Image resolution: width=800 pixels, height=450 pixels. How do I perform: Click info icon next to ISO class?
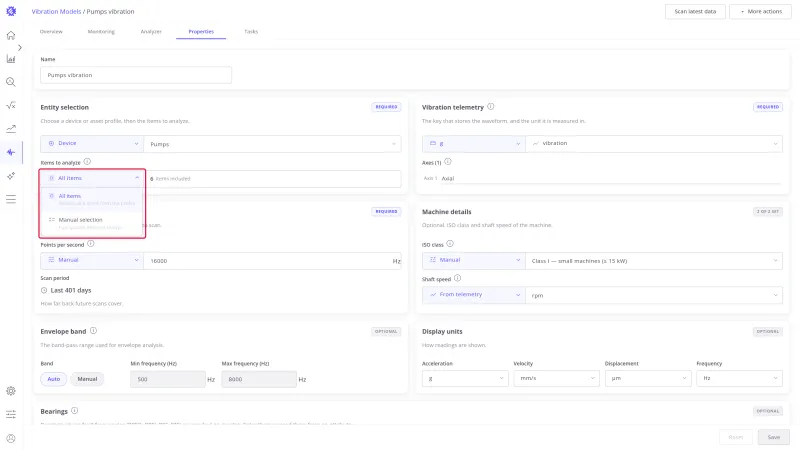click(x=450, y=244)
